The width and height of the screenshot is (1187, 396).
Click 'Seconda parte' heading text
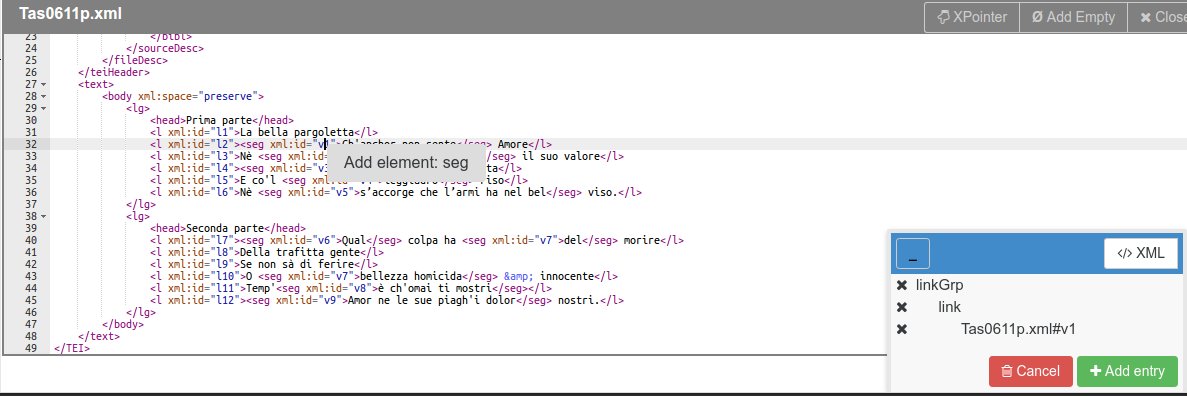click(x=225, y=229)
